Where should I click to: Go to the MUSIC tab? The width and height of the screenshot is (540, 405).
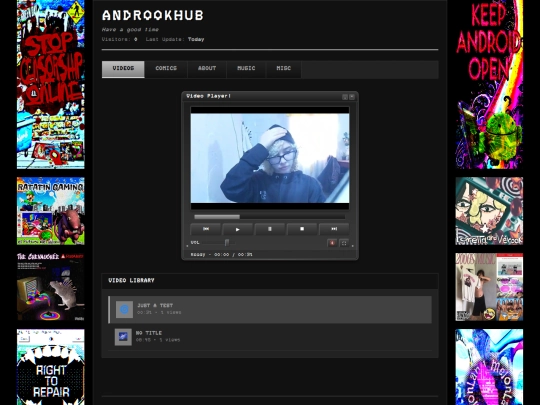pyautogui.click(x=246, y=69)
